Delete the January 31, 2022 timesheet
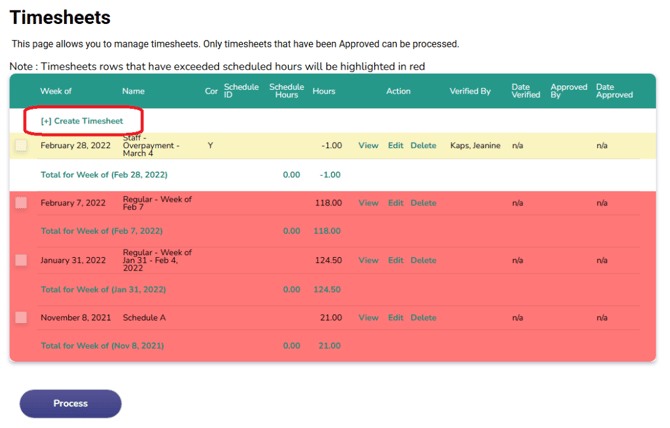Screen dimensions: 670x428 click(x=423, y=260)
